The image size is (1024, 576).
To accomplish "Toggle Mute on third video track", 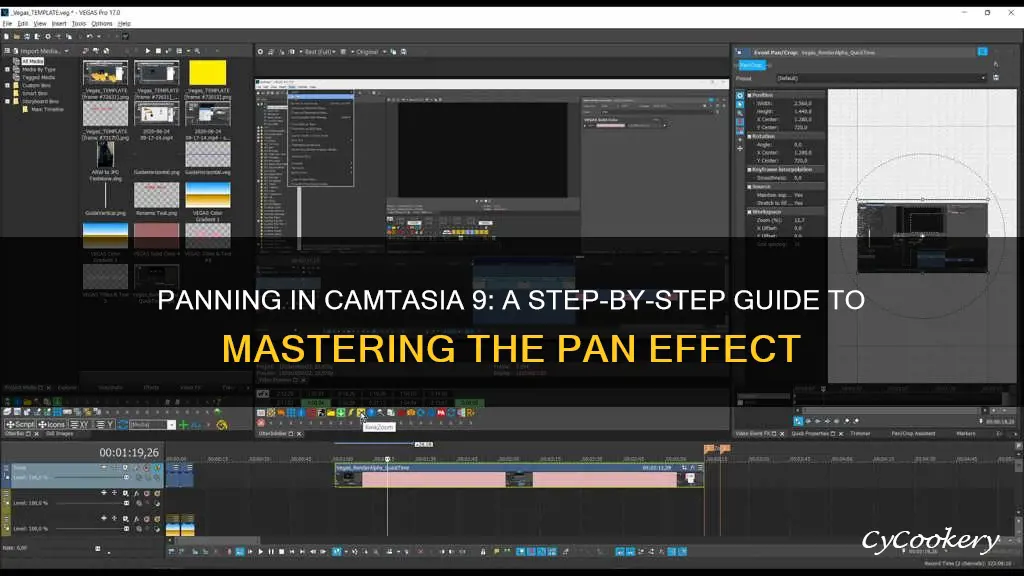I will tap(146, 519).
